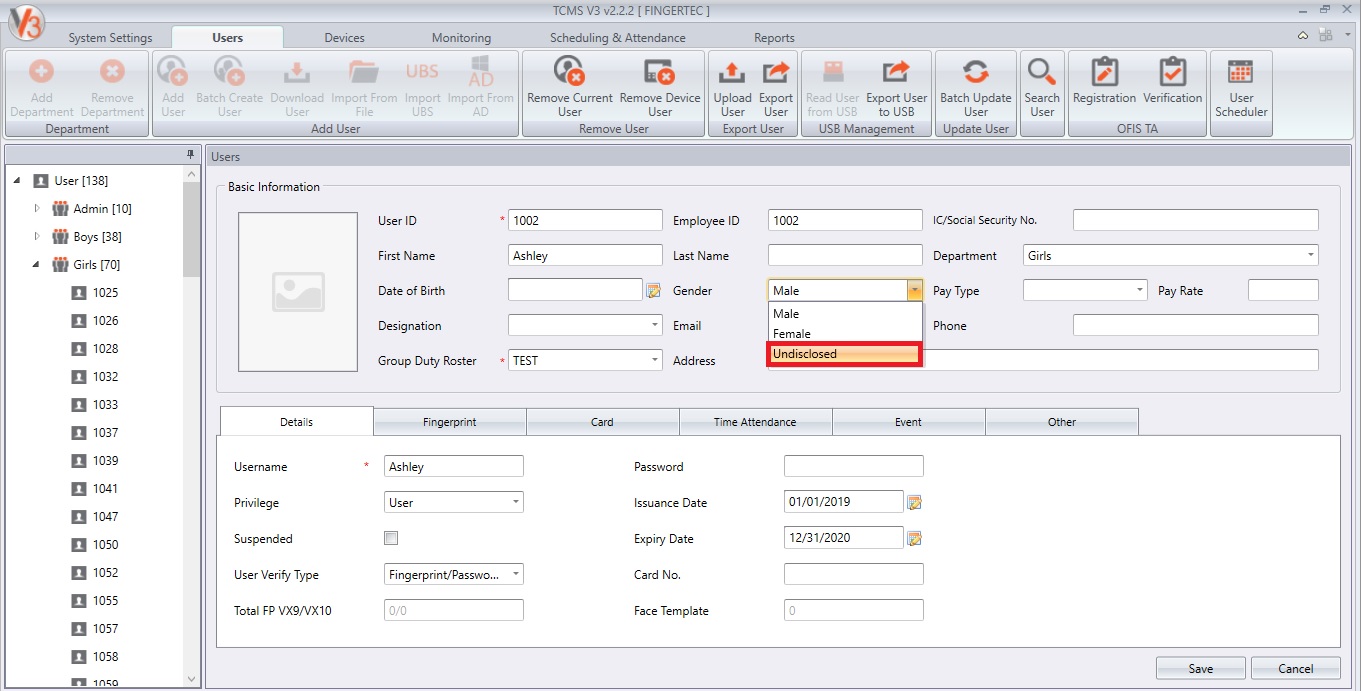The height and width of the screenshot is (691, 1361).
Task: Open the System Settings ribbon tab
Action: (110, 38)
